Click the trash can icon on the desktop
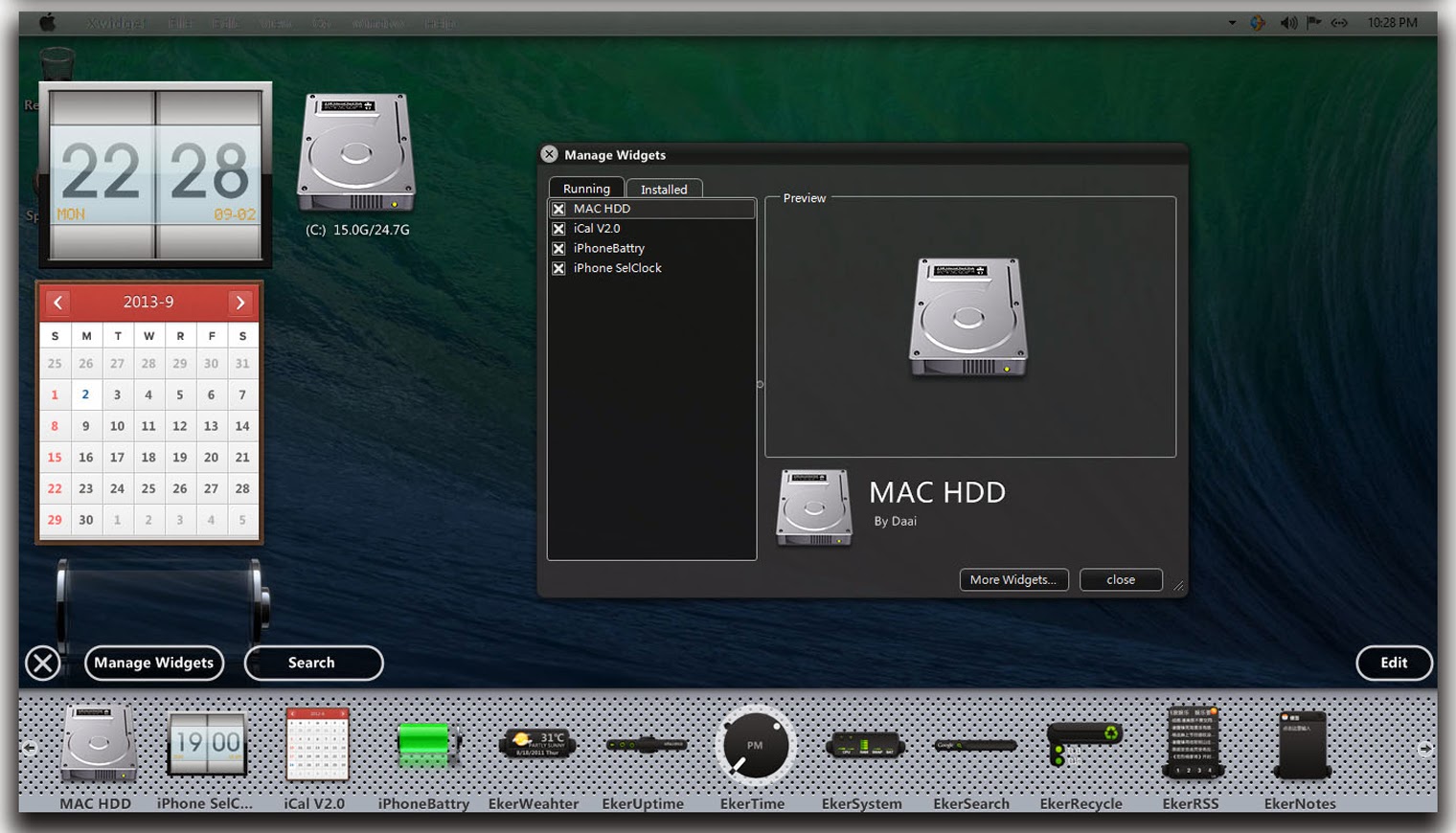This screenshot has height=833, width=1456. click(57, 63)
